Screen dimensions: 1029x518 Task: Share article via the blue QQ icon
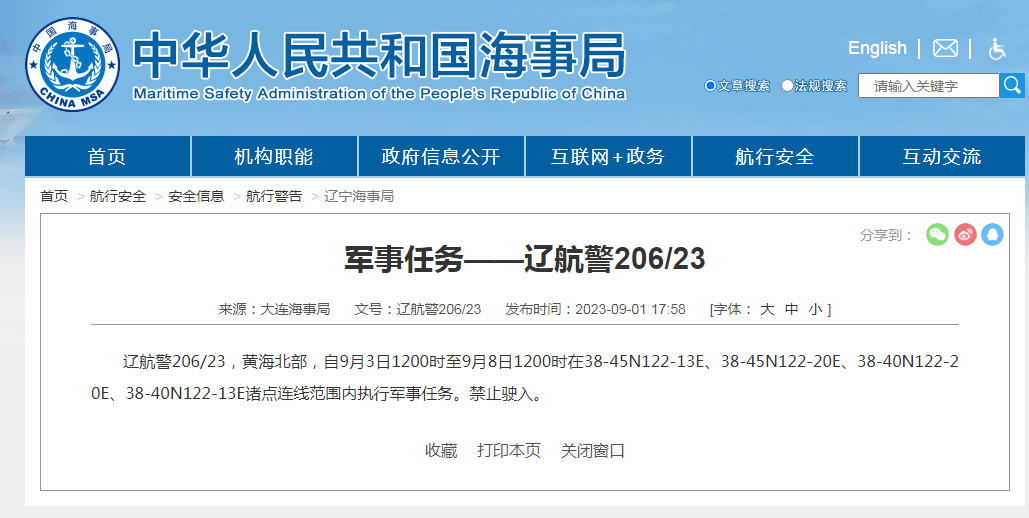[992, 234]
